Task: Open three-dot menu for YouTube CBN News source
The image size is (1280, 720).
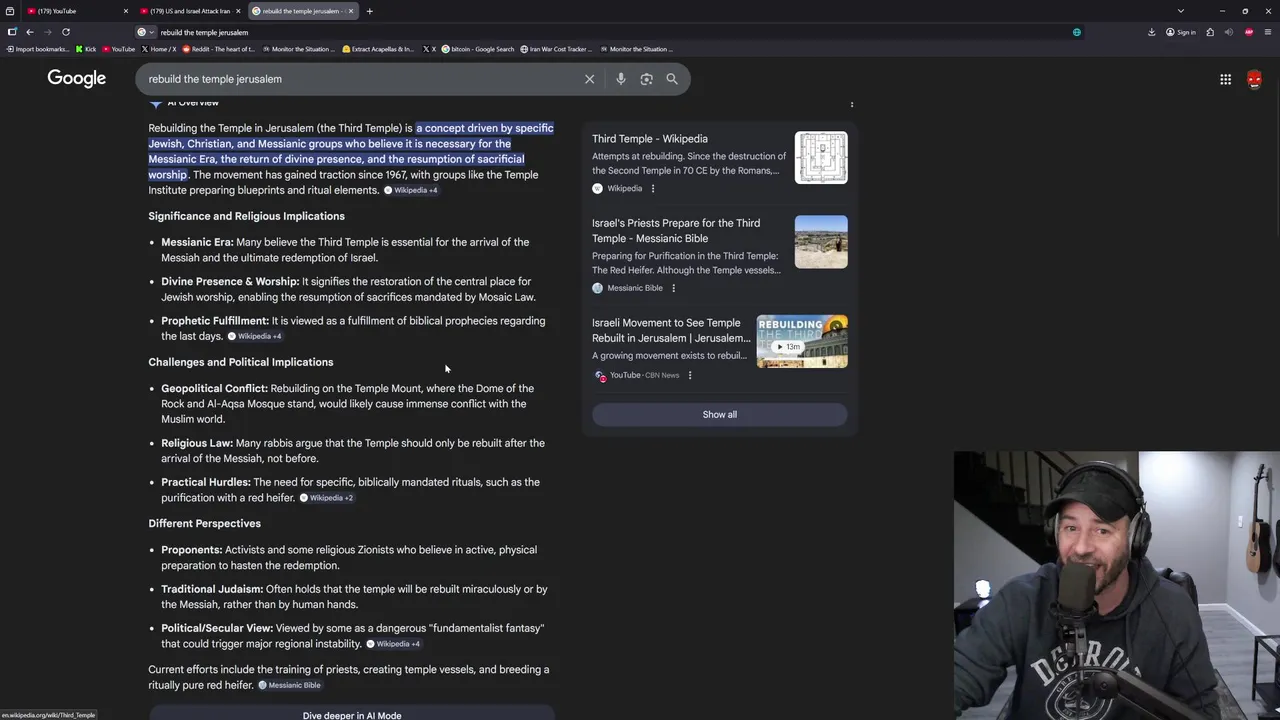Action: [689, 375]
